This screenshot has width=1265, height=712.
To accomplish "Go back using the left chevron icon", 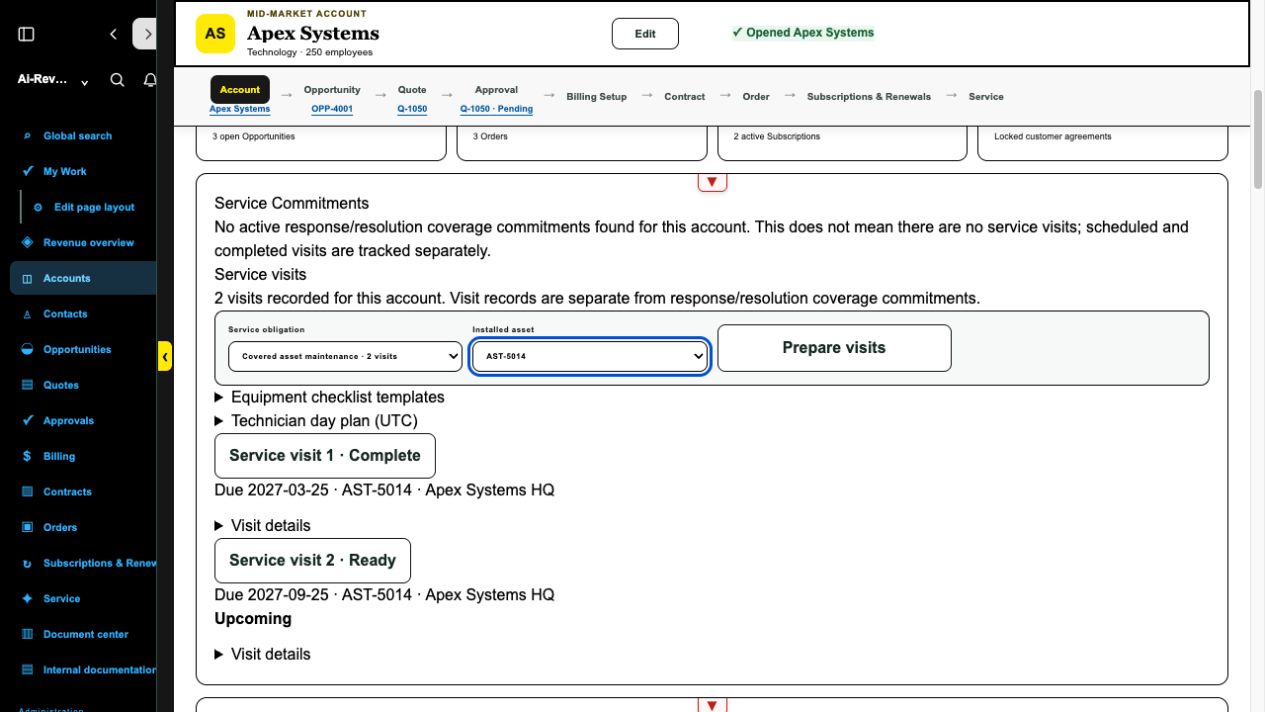I will tap(113, 34).
